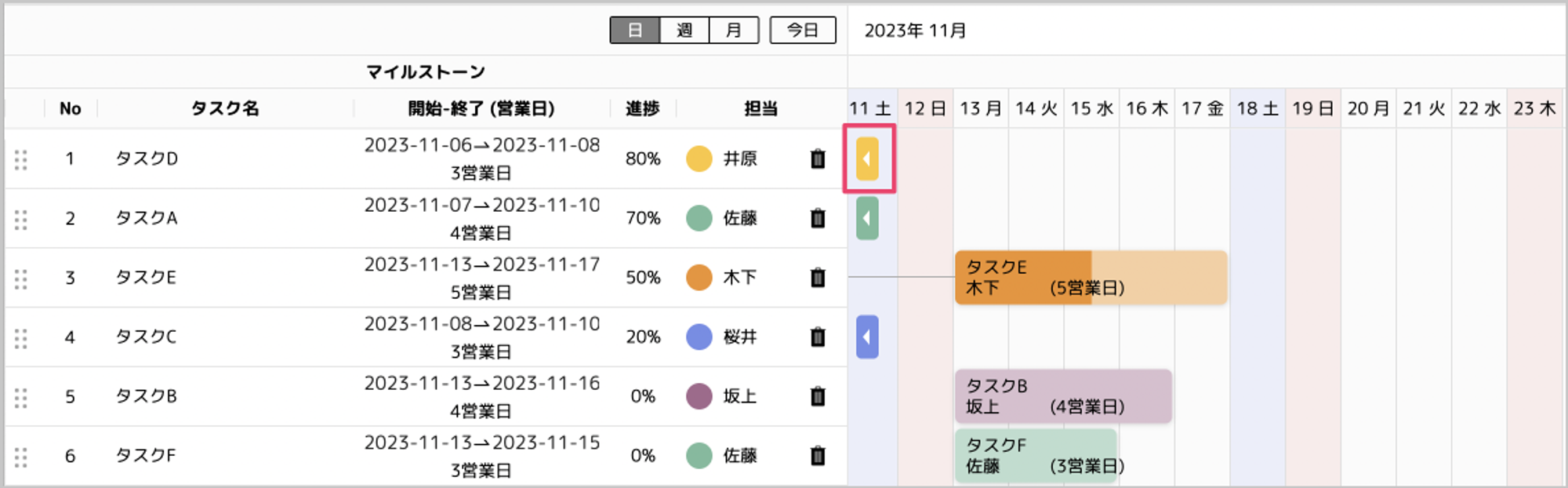
Task: Switch to 週 week view
Action: tap(684, 31)
